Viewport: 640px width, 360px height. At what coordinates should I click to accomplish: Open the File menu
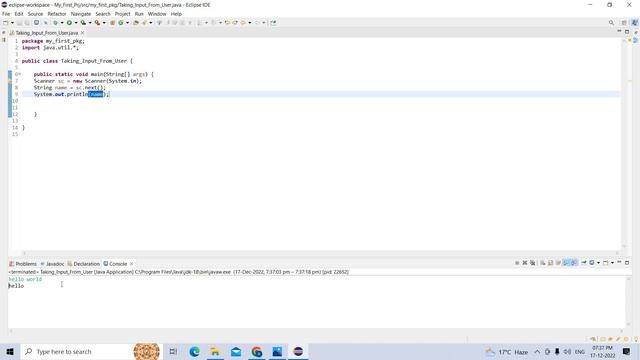(x=6, y=14)
